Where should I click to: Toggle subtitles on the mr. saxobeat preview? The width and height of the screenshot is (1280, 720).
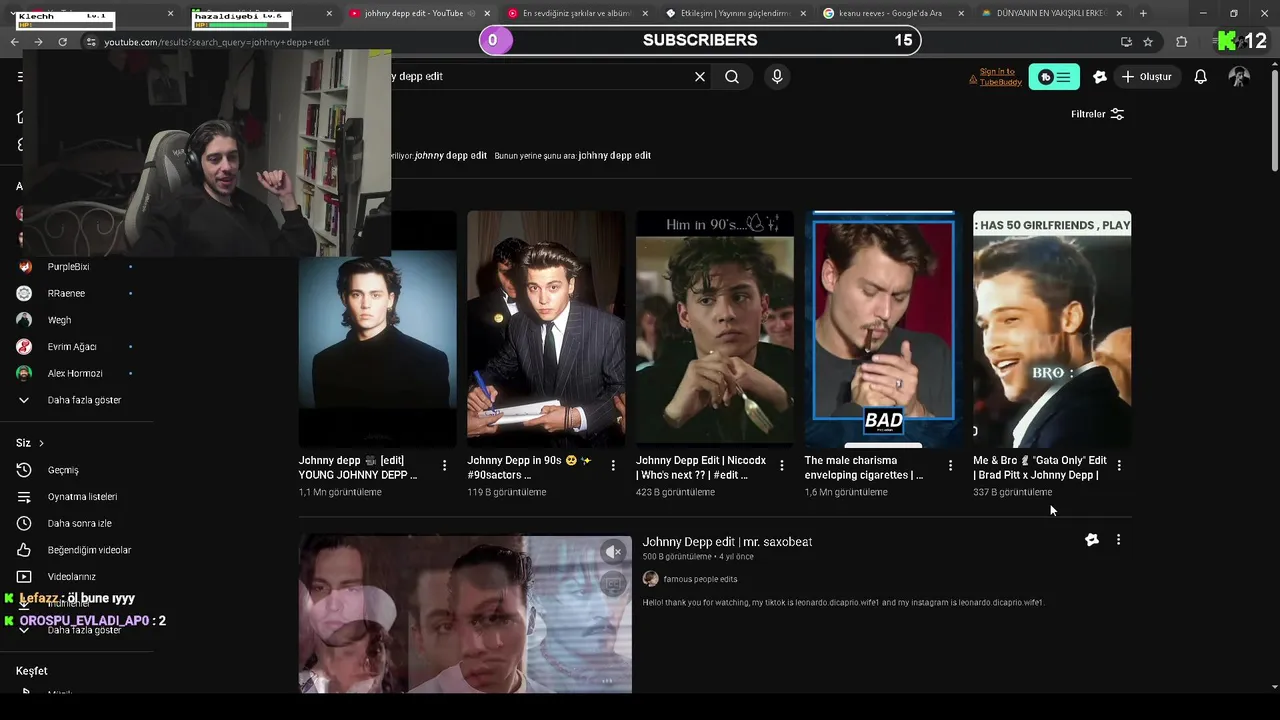[x=613, y=583]
